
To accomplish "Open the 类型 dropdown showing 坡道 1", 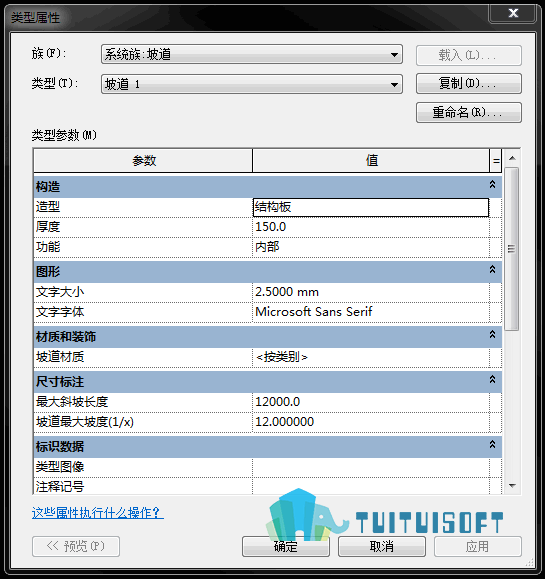I will pos(251,84).
